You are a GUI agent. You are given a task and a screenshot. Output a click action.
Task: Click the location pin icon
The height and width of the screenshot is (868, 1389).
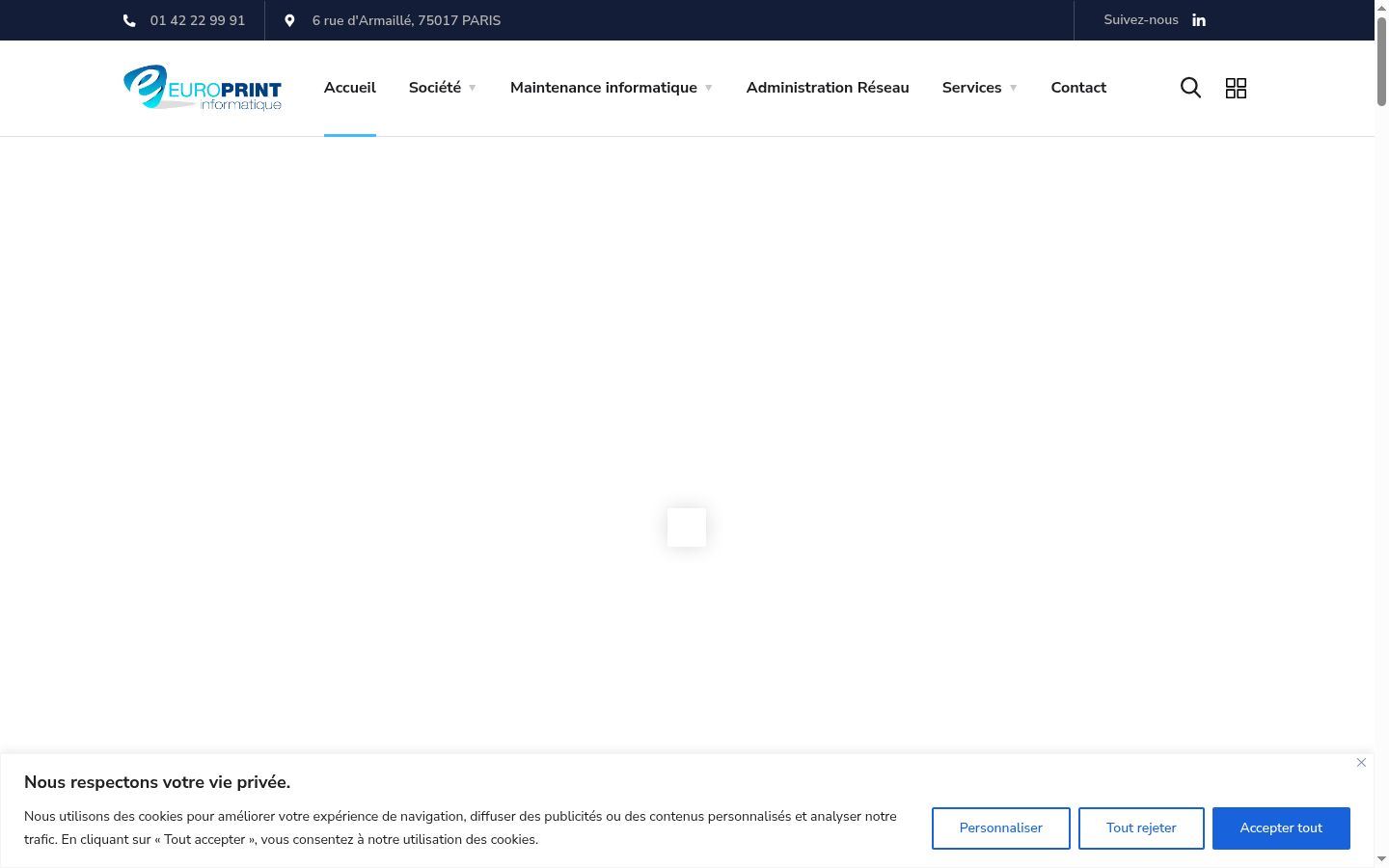[x=289, y=20]
